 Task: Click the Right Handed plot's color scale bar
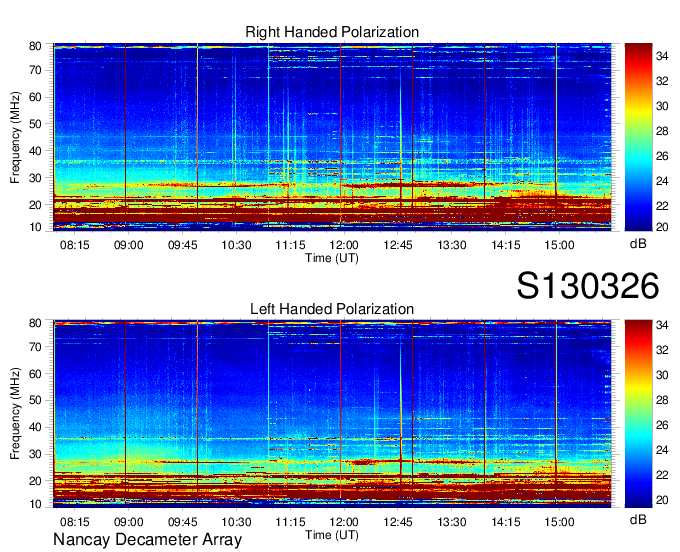pos(638,137)
